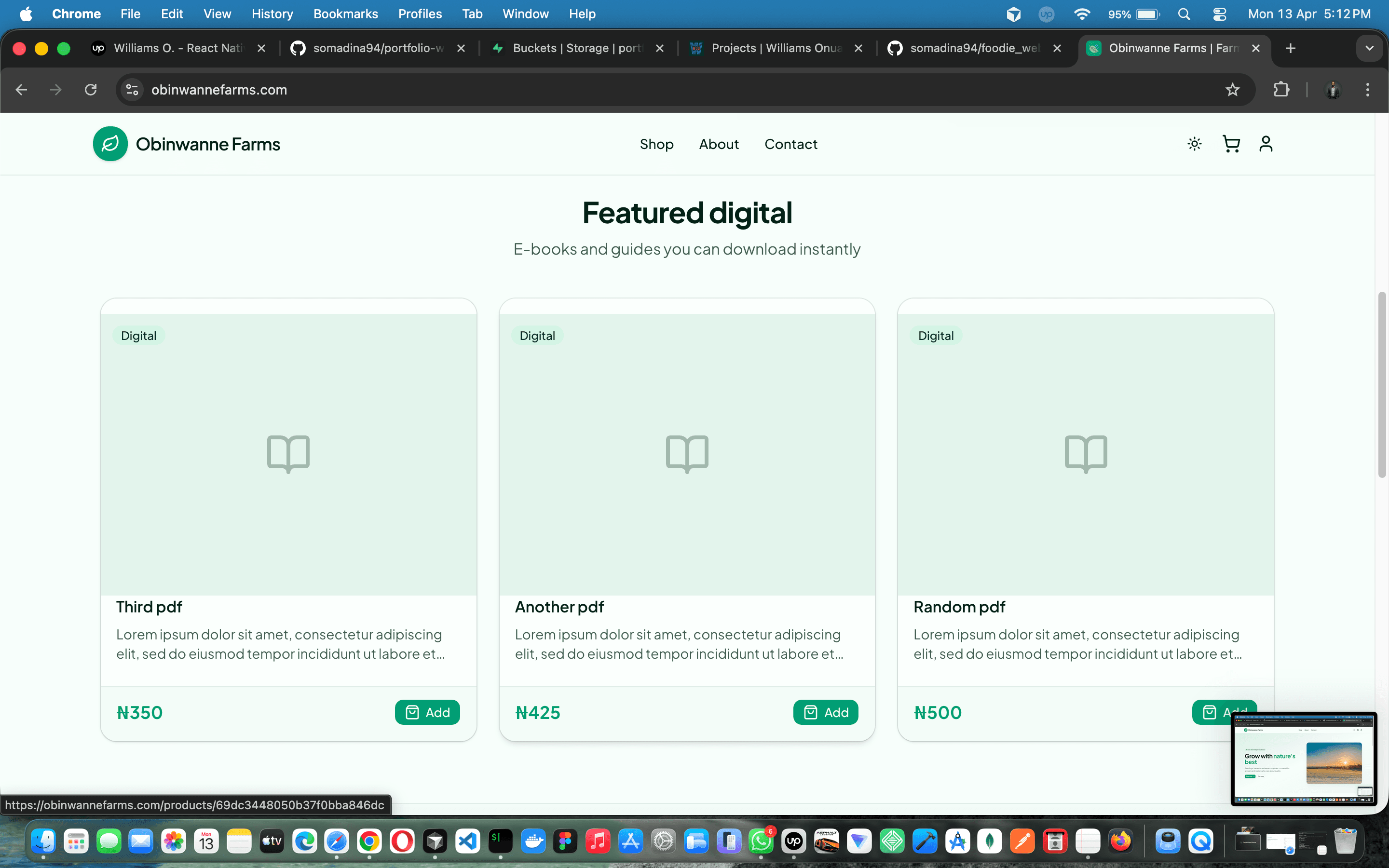Open Visual Studio Code from the Dock
The height and width of the screenshot is (868, 1389).
467,841
